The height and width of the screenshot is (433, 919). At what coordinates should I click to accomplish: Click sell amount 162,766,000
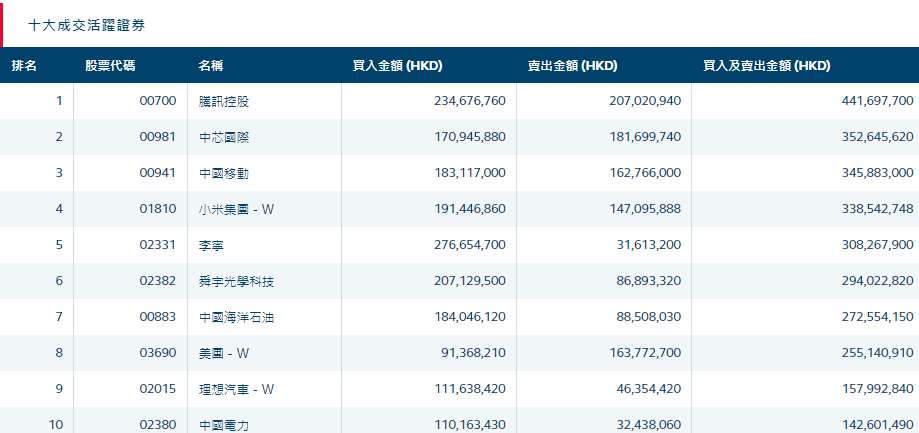[645, 173]
